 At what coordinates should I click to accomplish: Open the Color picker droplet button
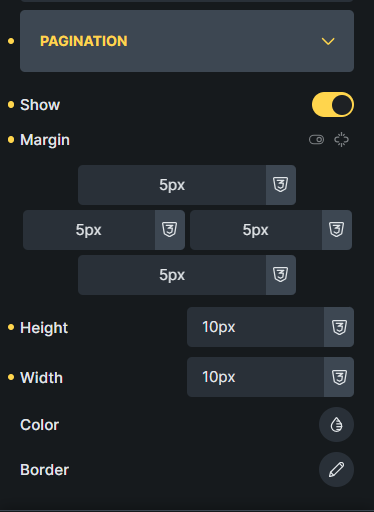[x=336, y=424]
